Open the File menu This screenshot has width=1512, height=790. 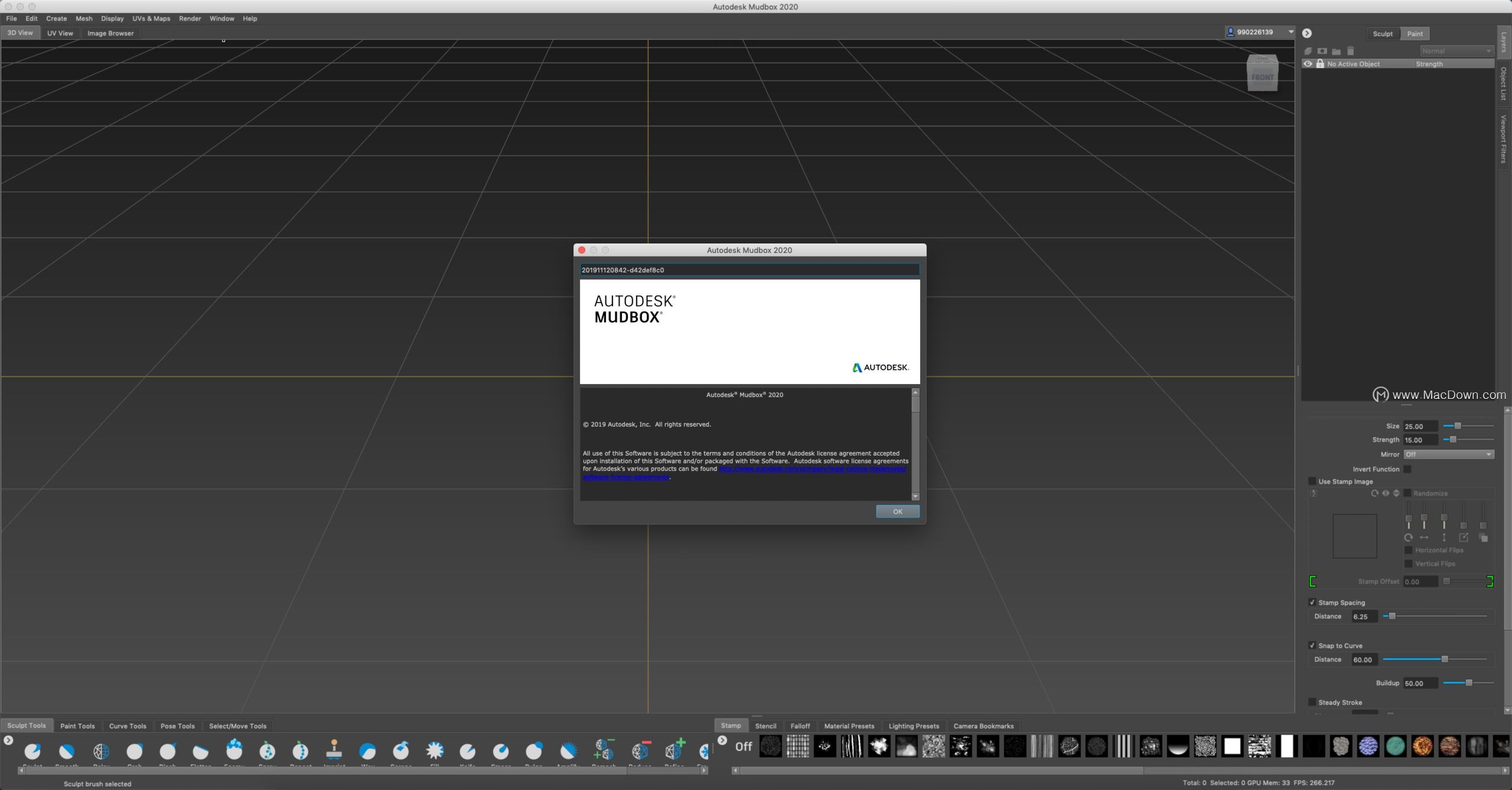click(11, 18)
